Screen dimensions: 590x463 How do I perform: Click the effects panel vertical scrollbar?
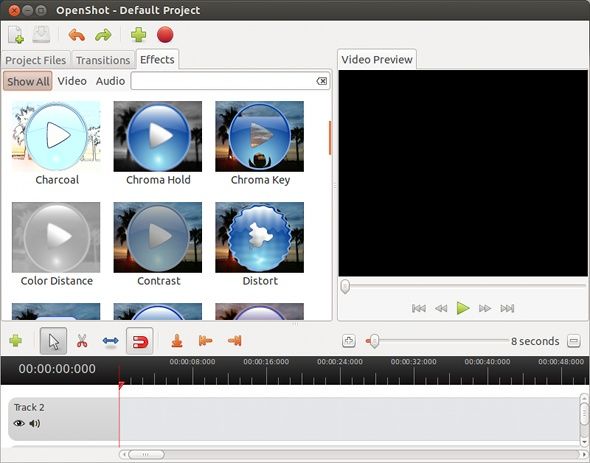pyautogui.click(x=330, y=138)
